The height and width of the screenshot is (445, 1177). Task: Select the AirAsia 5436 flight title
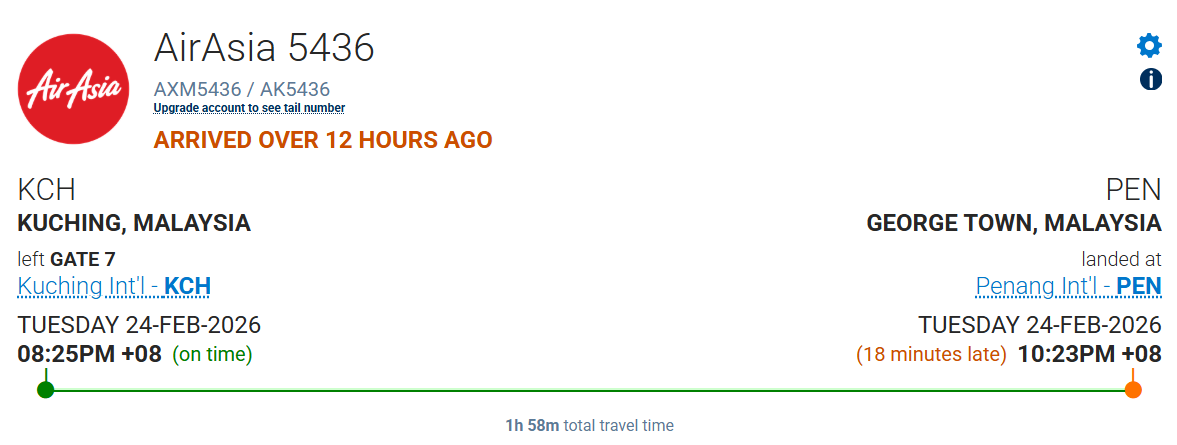pyautogui.click(x=264, y=47)
